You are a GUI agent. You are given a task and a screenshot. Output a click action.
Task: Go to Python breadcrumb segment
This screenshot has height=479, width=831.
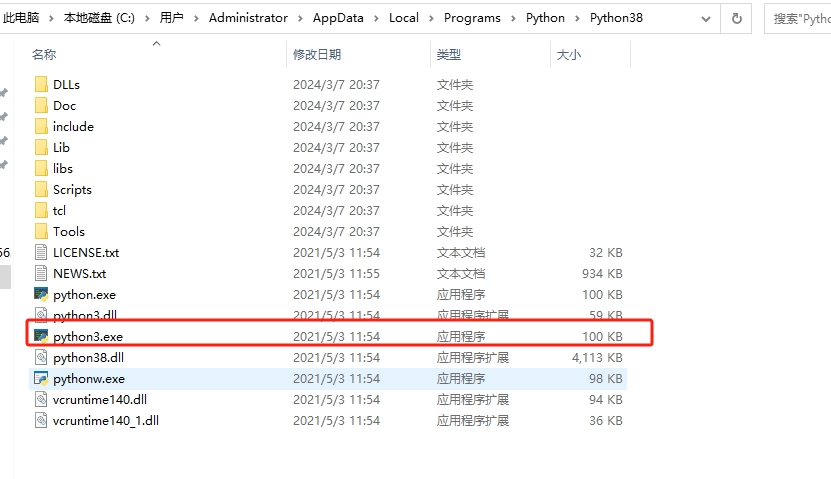point(545,18)
